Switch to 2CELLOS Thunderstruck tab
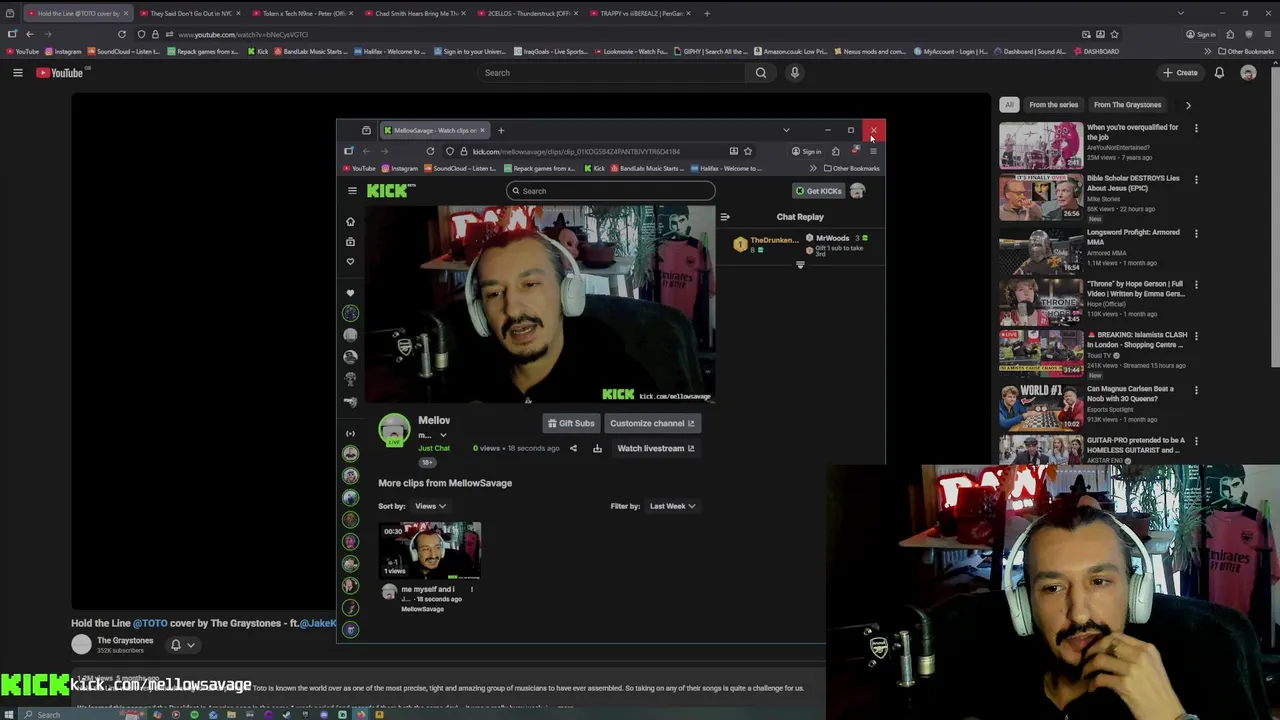 pyautogui.click(x=528, y=14)
